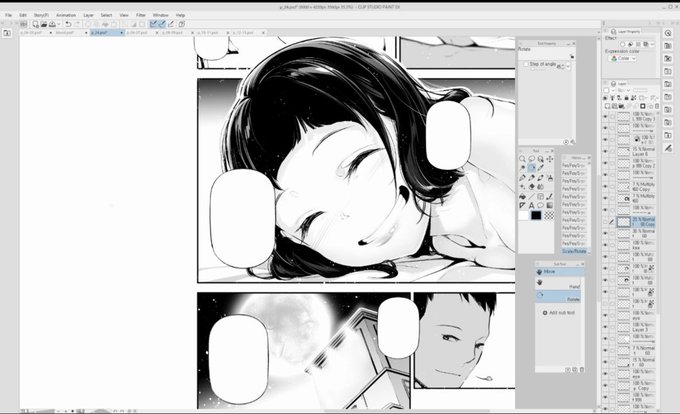Click Add sub tool button
Screen dimensions: 680x414
[559, 313]
